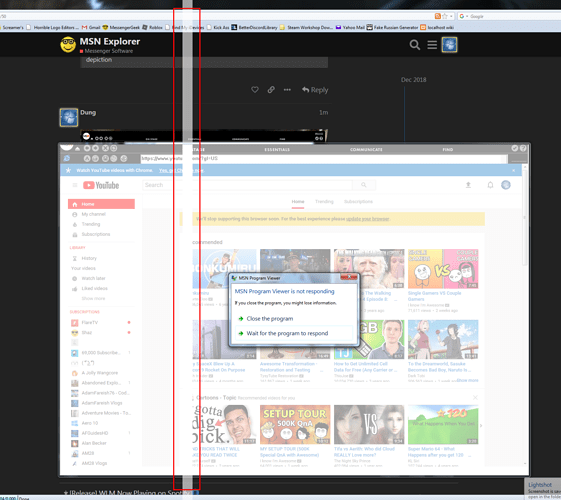This screenshot has width=561, height=500.
Task: Switch to the Trending tab on YouTube
Action: click(324, 201)
